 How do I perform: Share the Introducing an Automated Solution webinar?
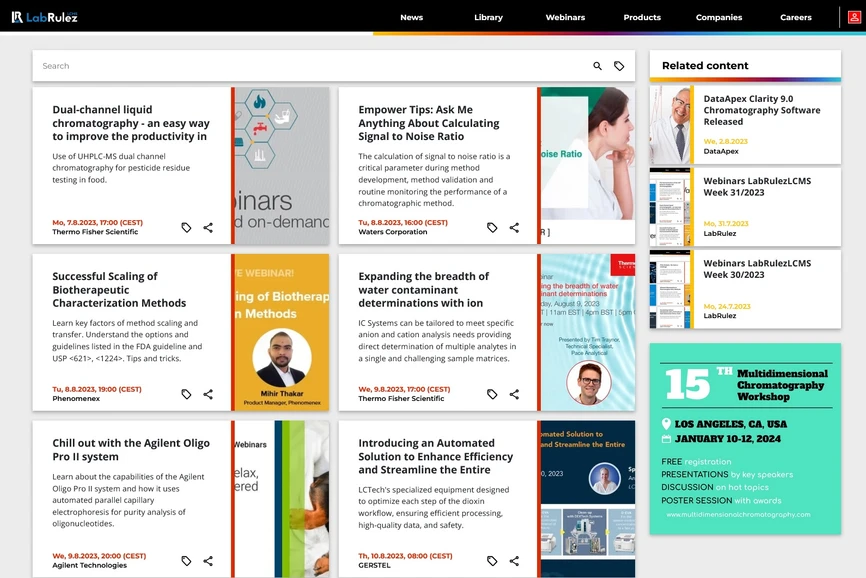coord(514,561)
